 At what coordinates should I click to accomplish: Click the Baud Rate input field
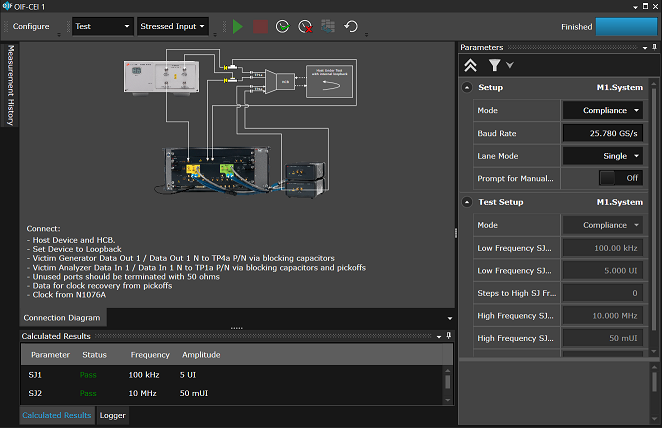tap(603, 133)
